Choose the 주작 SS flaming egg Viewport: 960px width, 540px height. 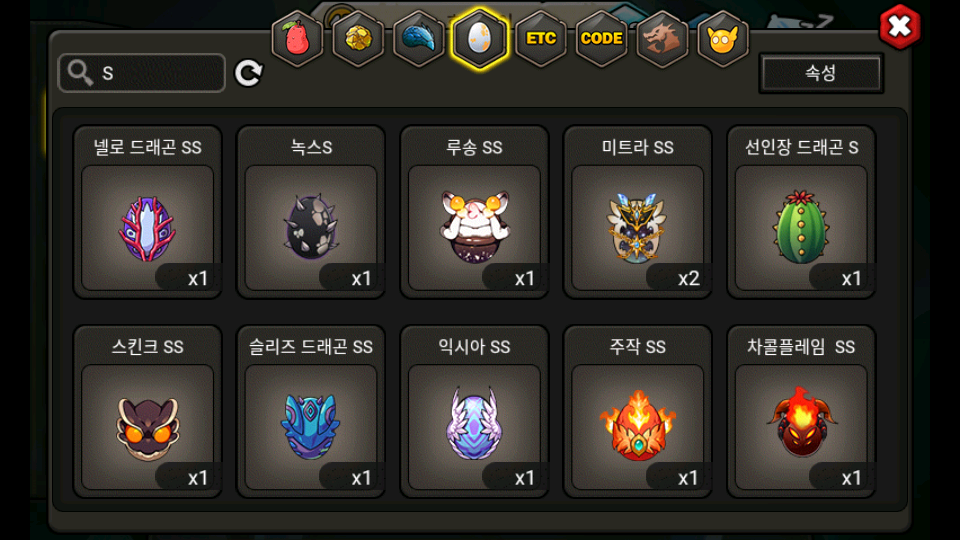tap(637, 411)
